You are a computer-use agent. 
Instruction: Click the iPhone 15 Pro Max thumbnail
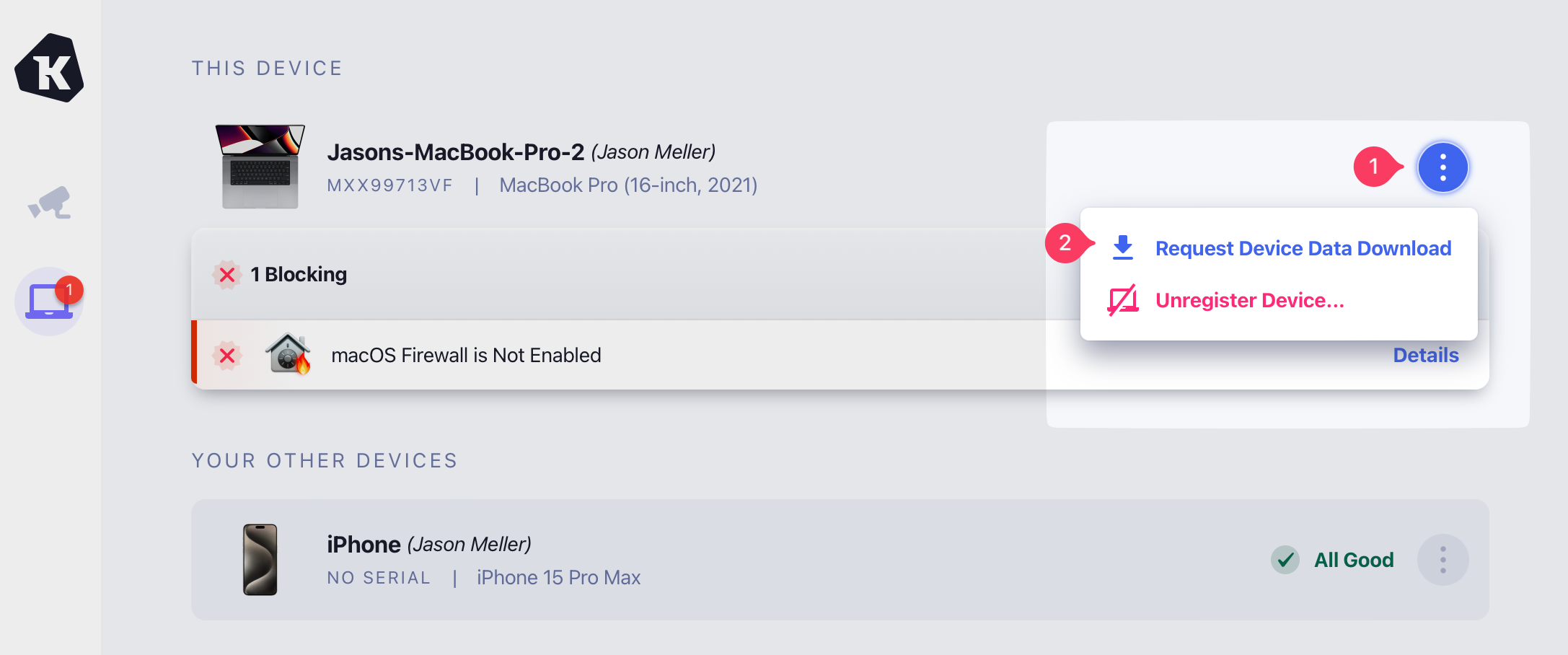tap(260, 560)
